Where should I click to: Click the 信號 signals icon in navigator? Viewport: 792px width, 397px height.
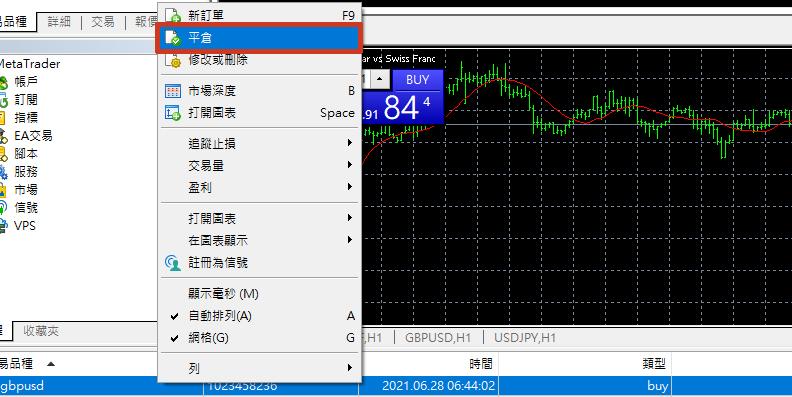click(3, 207)
